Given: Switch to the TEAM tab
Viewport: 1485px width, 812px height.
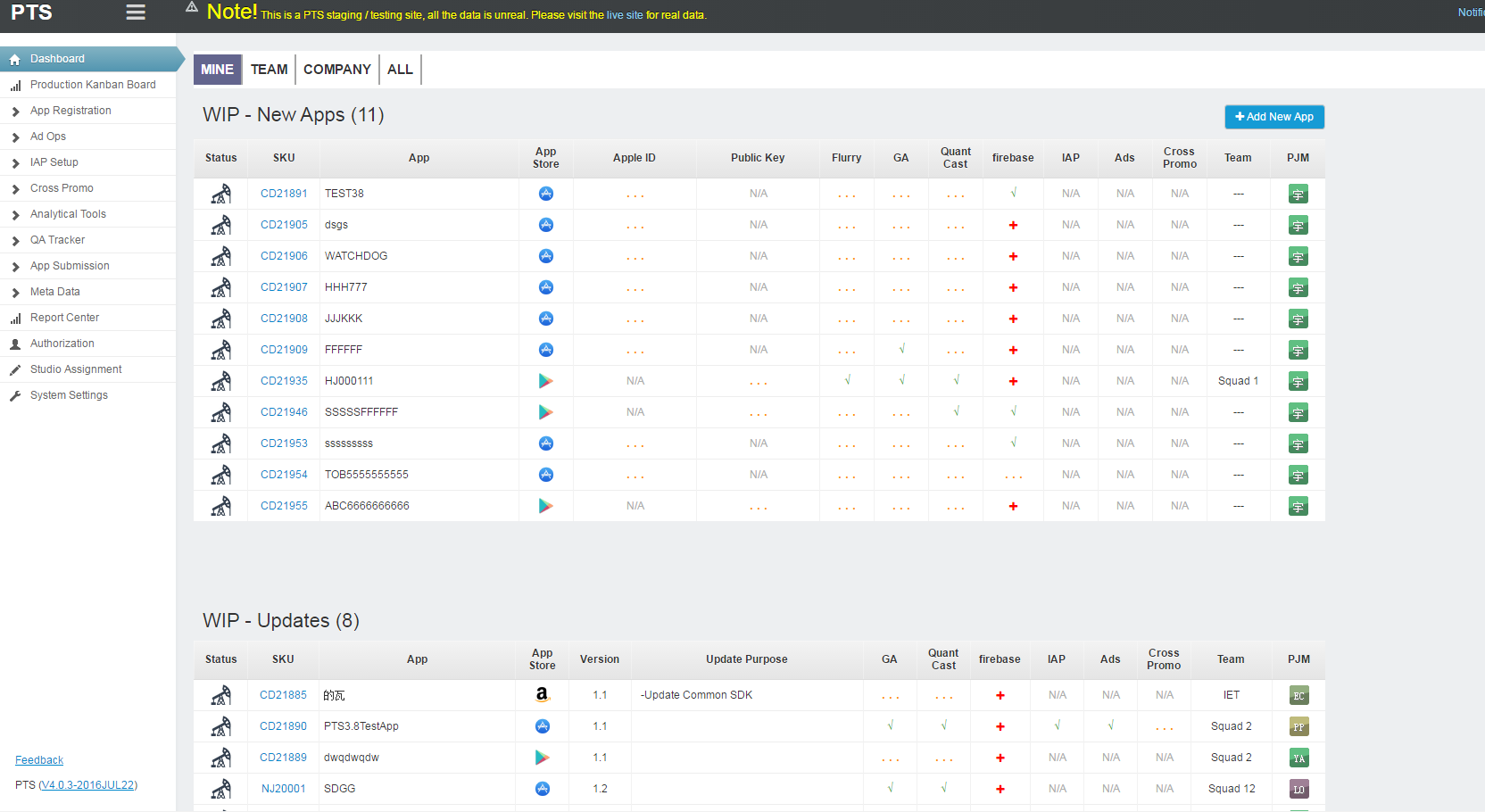Looking at the screenshot, I should click(269, 70).
